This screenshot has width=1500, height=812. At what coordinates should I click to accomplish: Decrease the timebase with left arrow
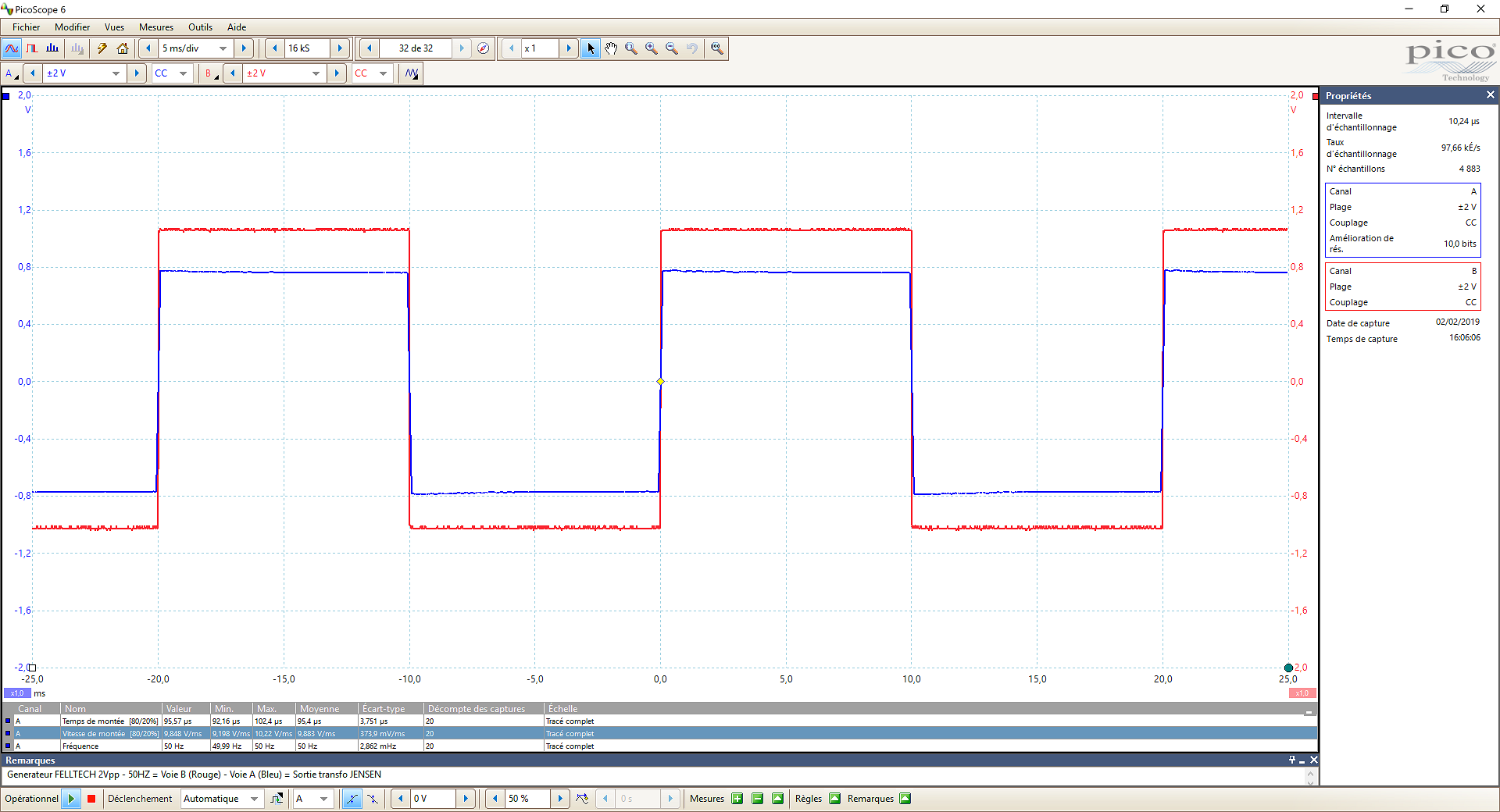pos(148,48)
